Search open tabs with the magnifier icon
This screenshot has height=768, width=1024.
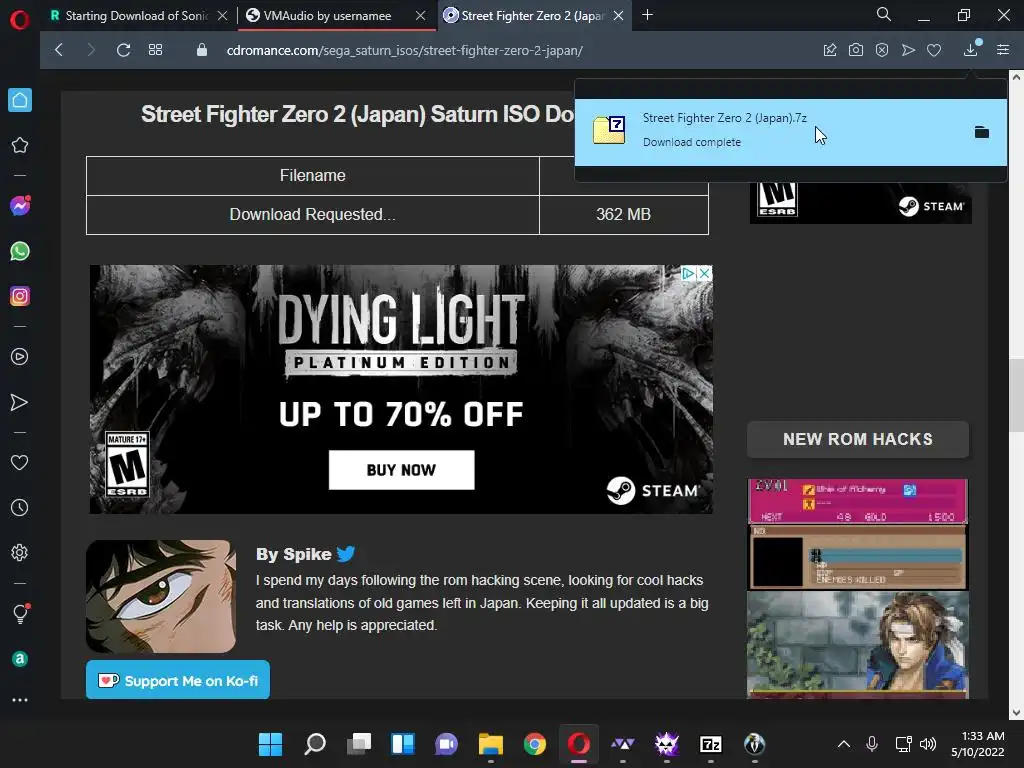[x=884, y=14]
